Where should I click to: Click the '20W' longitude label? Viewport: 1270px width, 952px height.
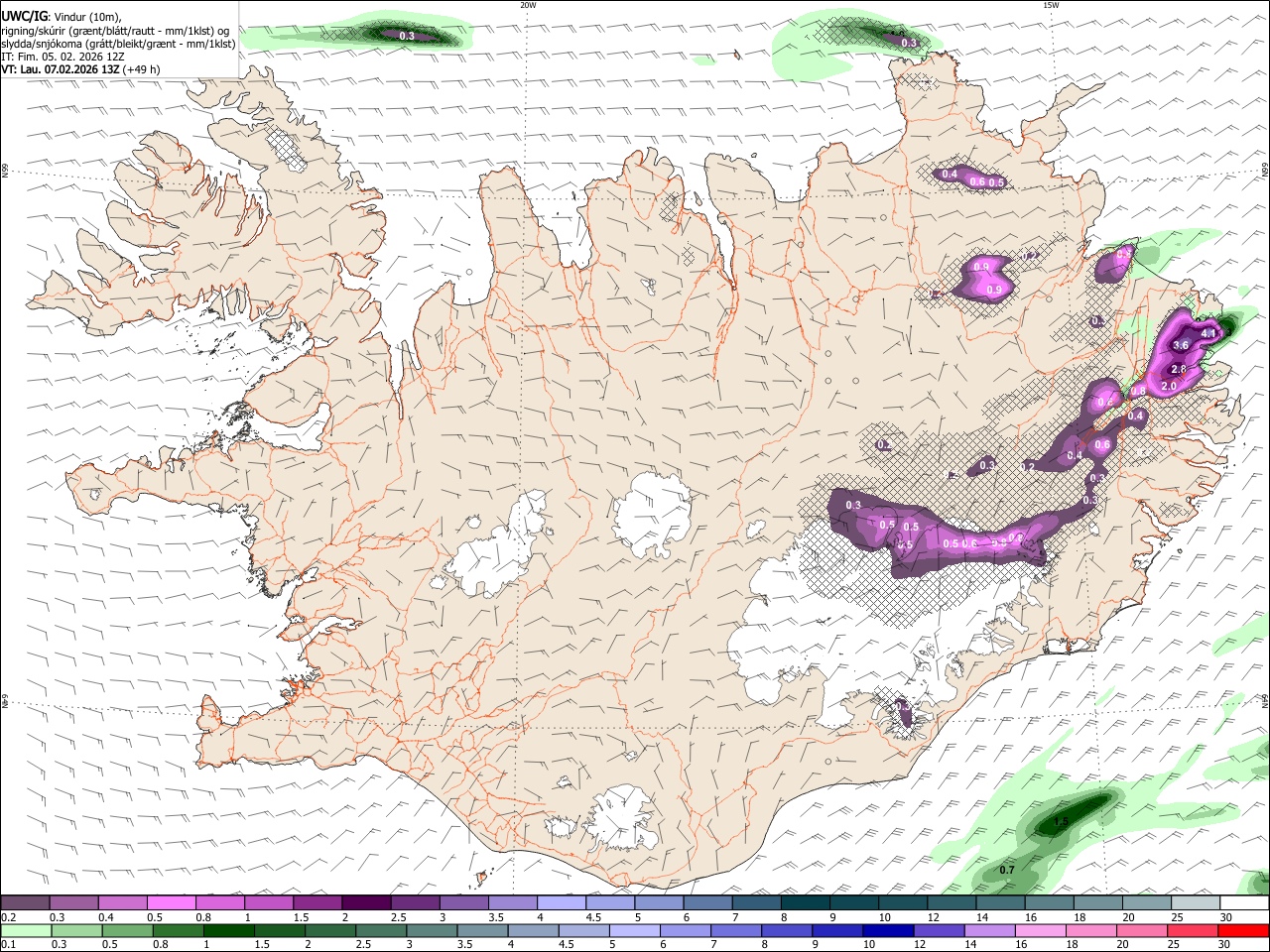(528, 5)
